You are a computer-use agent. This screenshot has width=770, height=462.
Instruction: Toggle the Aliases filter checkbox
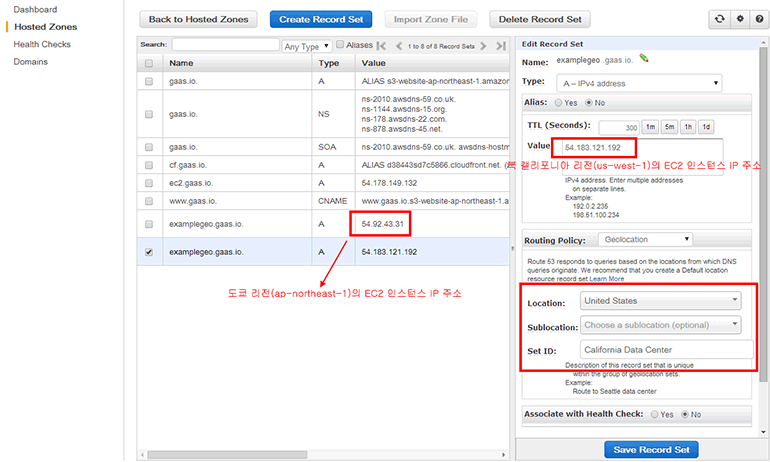(340, 45)
